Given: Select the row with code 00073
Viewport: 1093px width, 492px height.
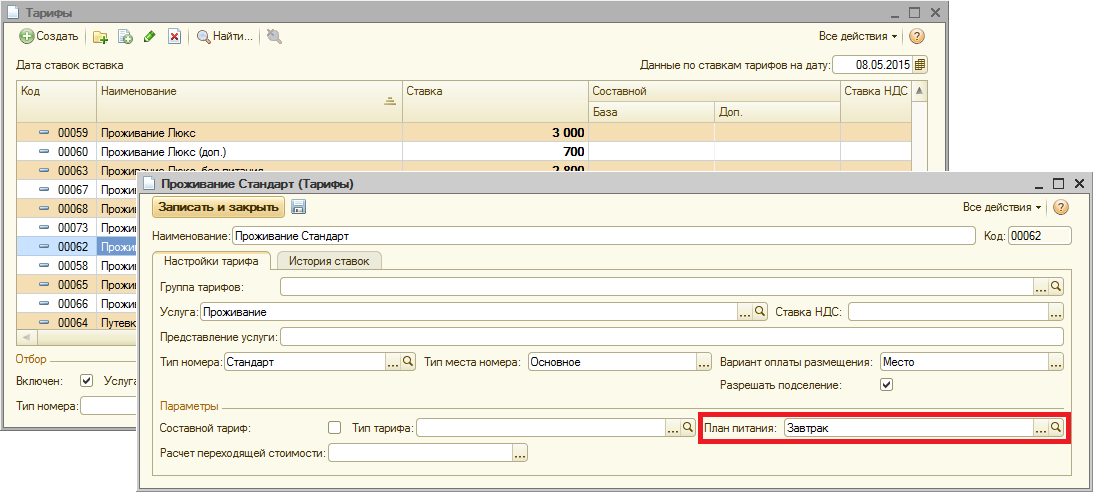Looking at the screenshot, I should point(77,227).
